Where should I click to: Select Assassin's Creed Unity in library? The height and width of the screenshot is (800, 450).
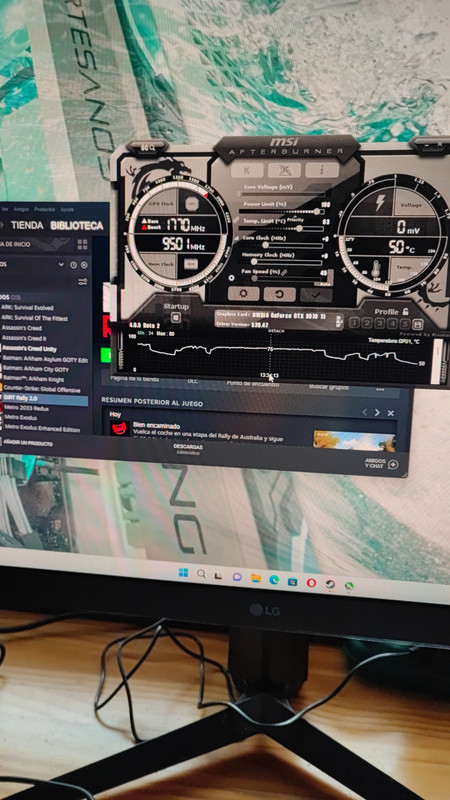pyautogui.click(x=29, y=349)
